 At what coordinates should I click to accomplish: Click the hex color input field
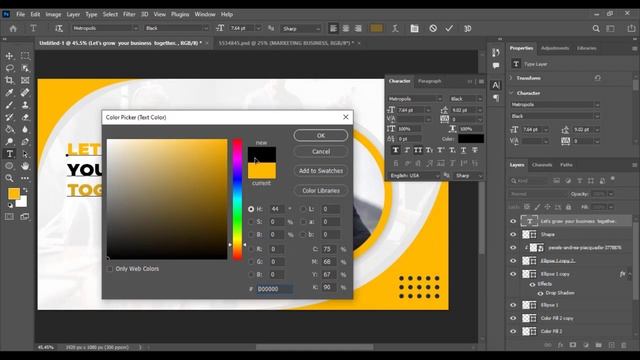click(274, 289)
